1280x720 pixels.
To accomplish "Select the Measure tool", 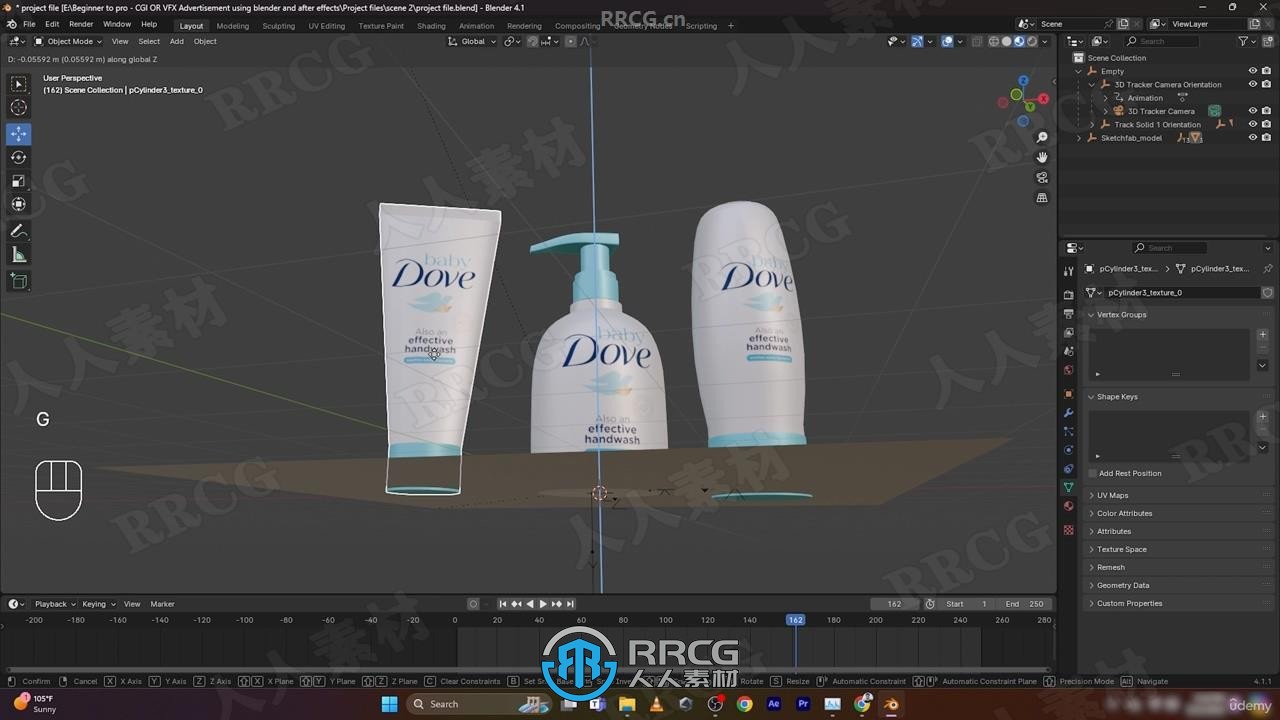I will point(19,255).
